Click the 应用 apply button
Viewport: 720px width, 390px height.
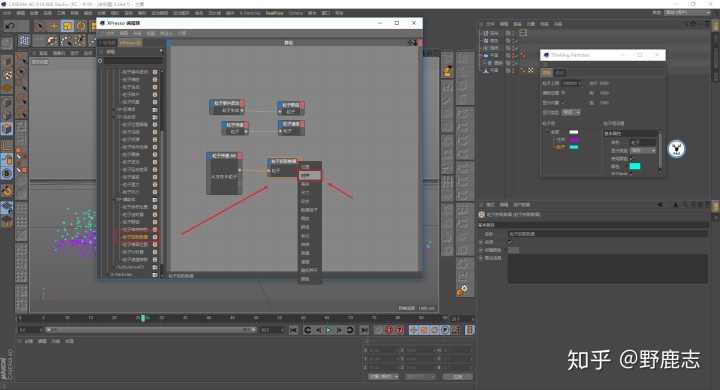tap(458, 377)
